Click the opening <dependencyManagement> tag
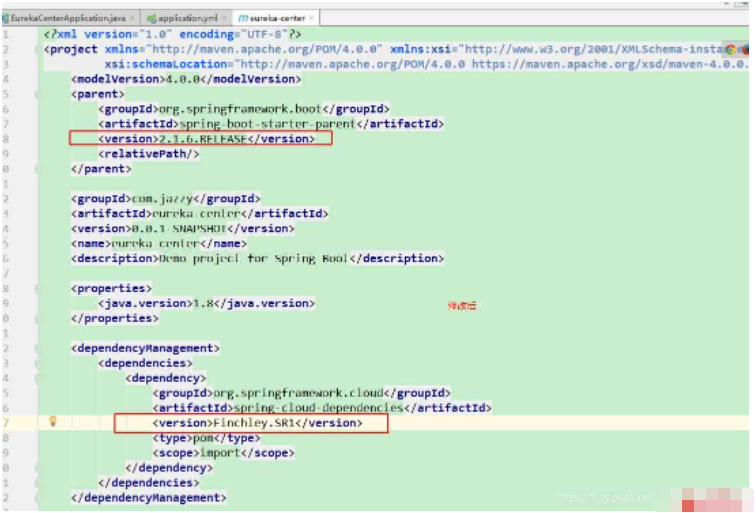Screen dimensions: 756x513 pos(145,348)
